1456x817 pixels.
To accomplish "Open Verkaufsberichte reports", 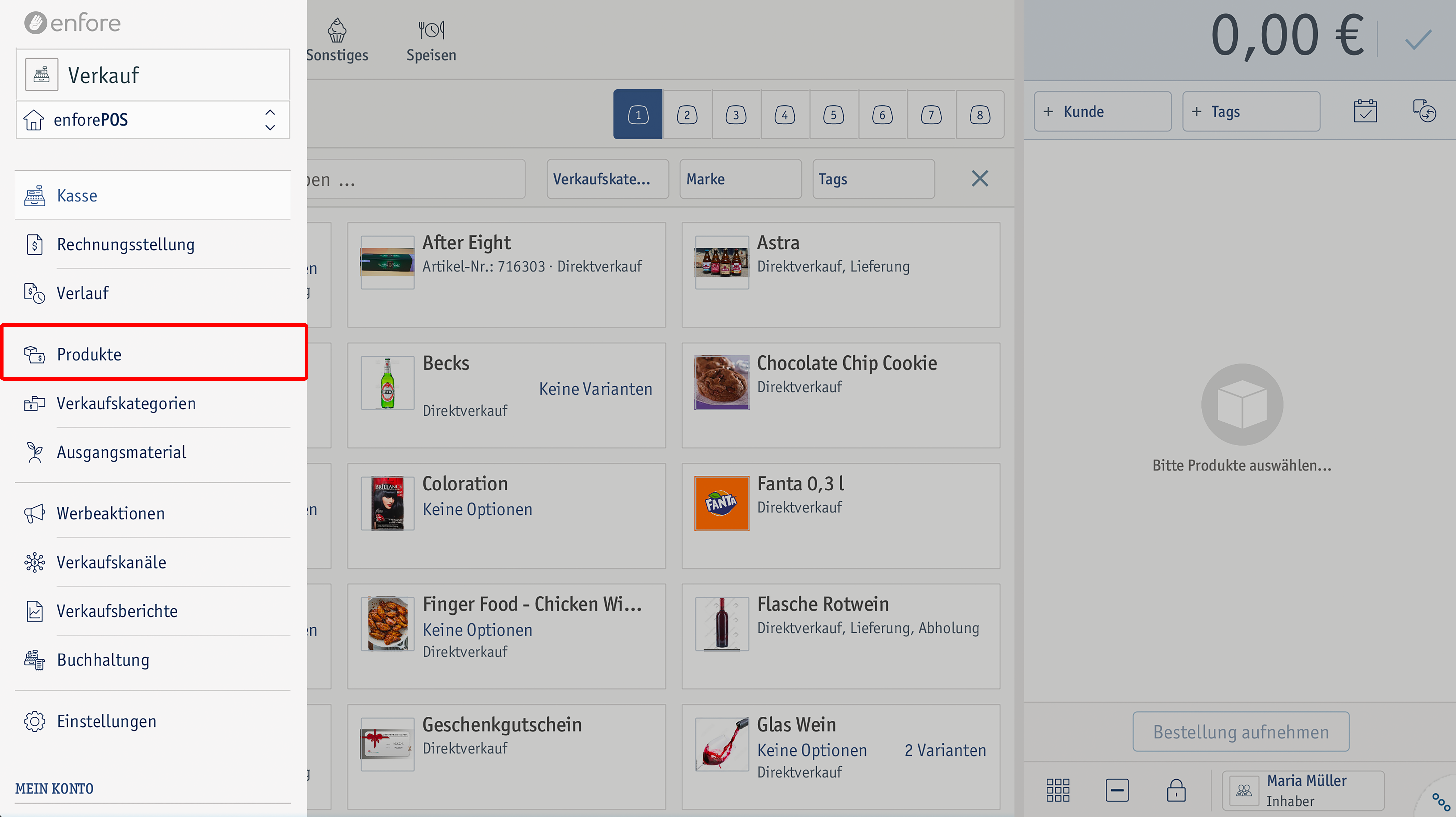I will pyautogui.click(x=153, y=611).
